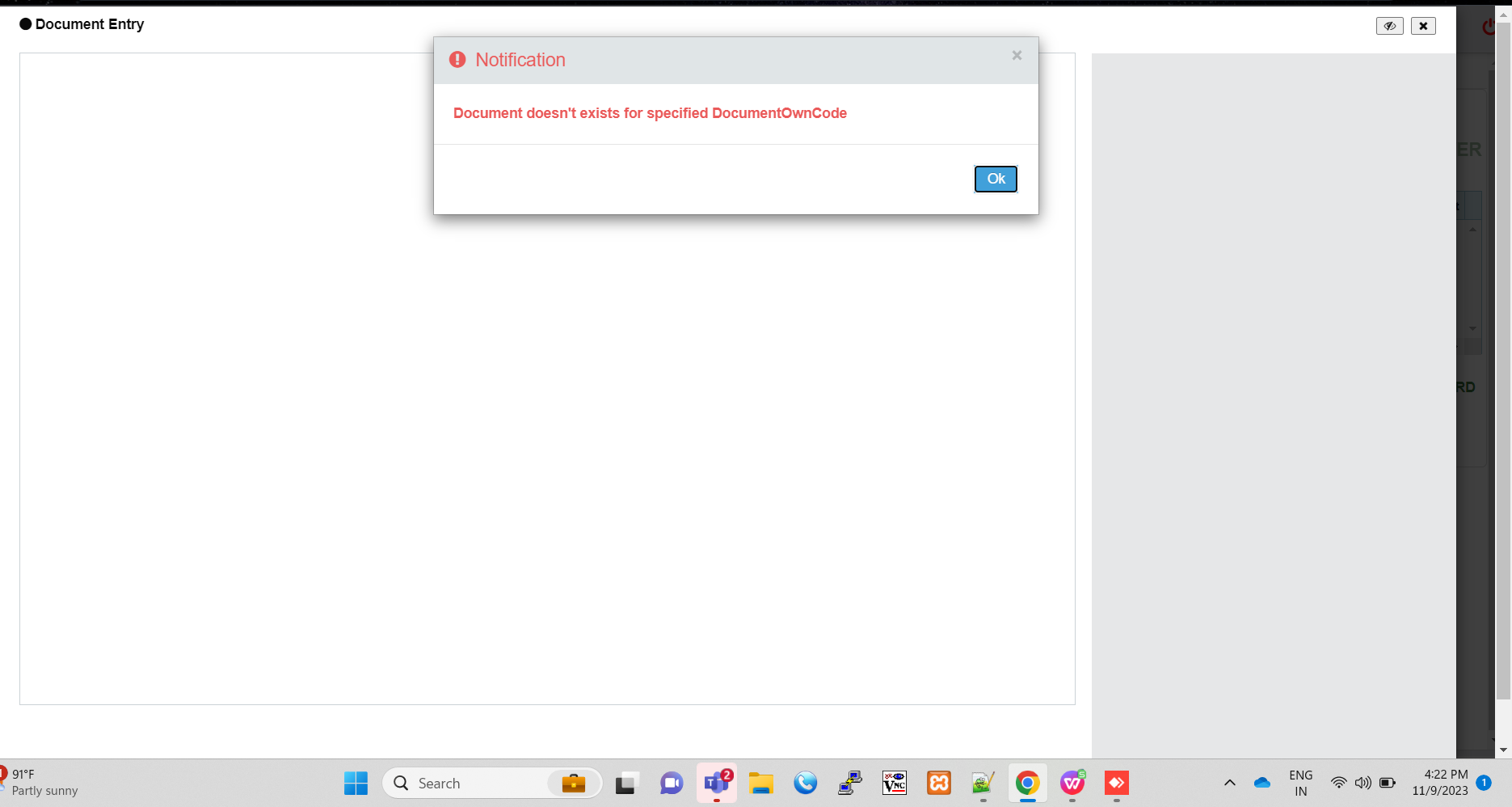This screenshot has width=1512, height=807.
Task: Close the Document Entry panel
Action: pyautogui.click(x=1423, y=26)
